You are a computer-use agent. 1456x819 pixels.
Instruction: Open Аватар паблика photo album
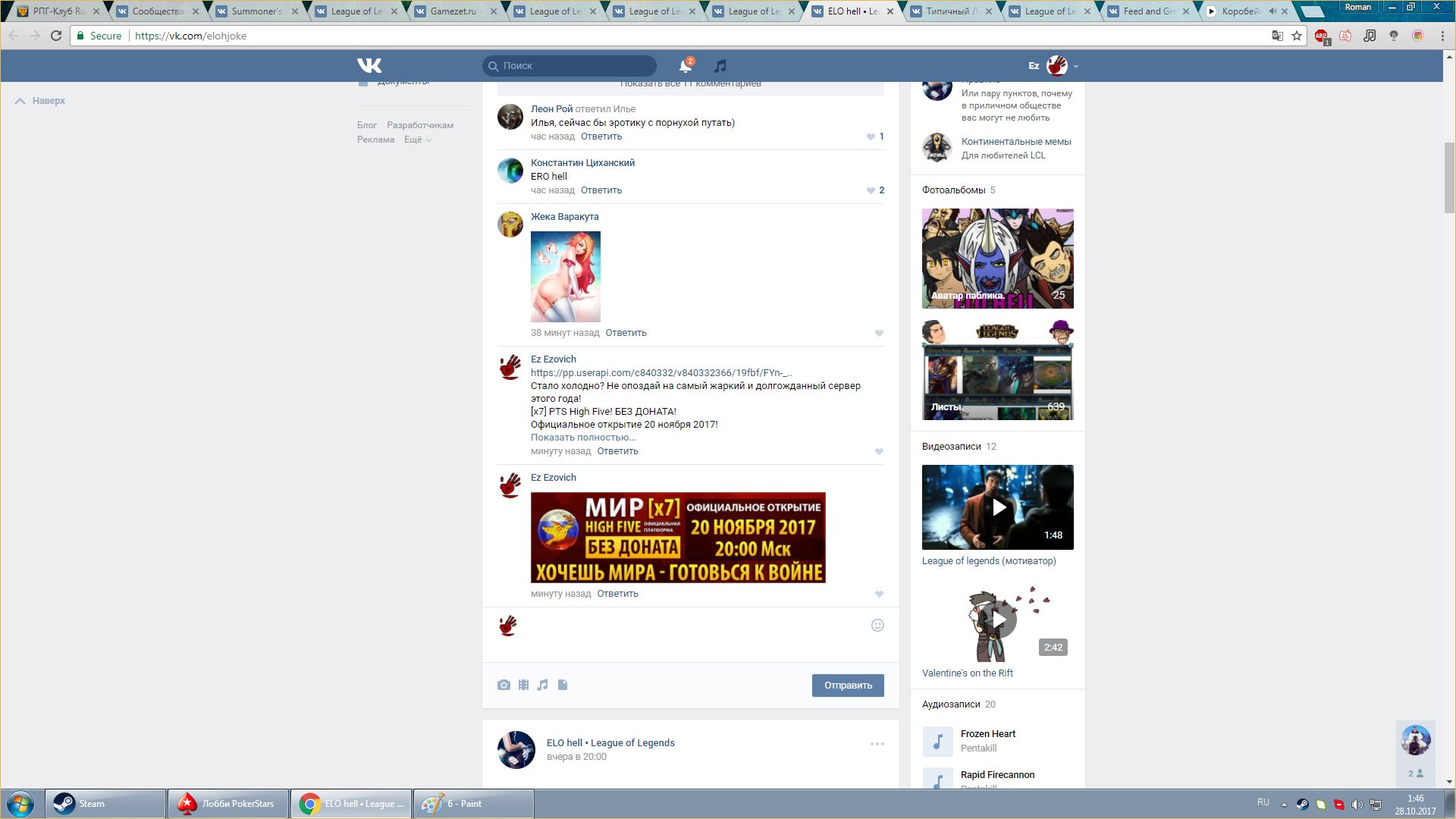(998, 259)
